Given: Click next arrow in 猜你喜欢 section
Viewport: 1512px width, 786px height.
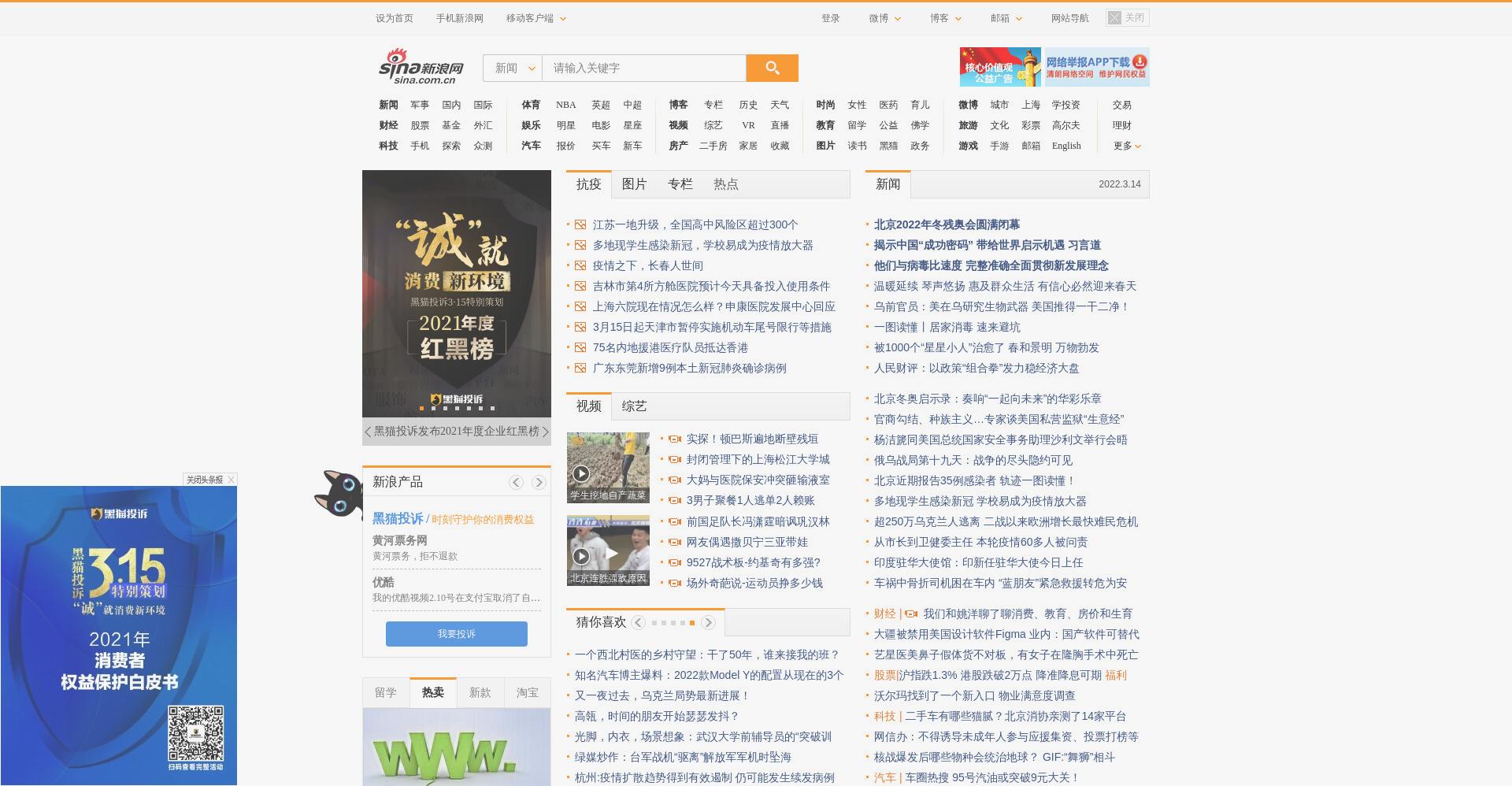Looking at the screenshot, I should [708, 622].
